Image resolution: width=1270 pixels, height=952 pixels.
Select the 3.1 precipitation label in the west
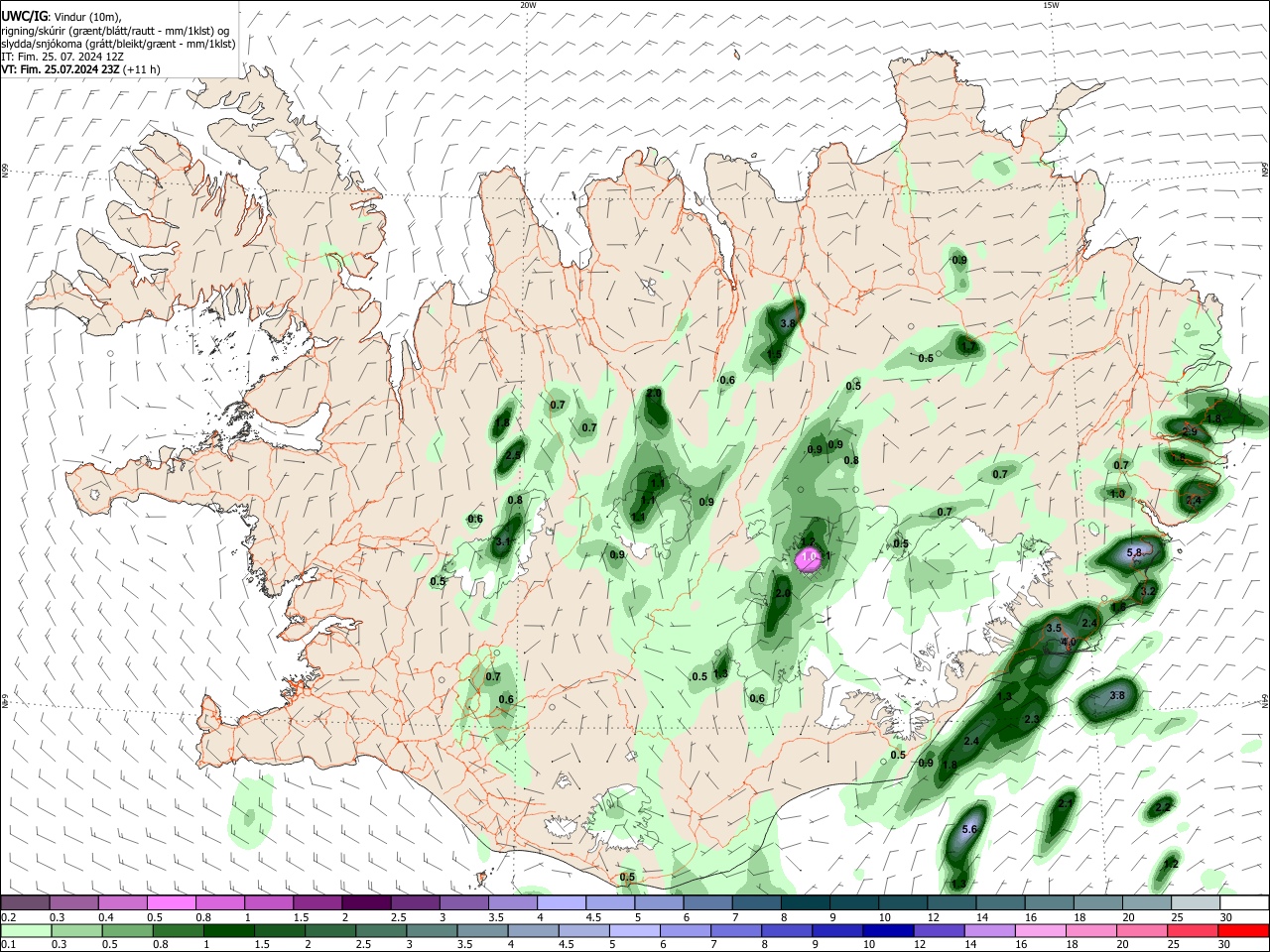tap(502, 542)
